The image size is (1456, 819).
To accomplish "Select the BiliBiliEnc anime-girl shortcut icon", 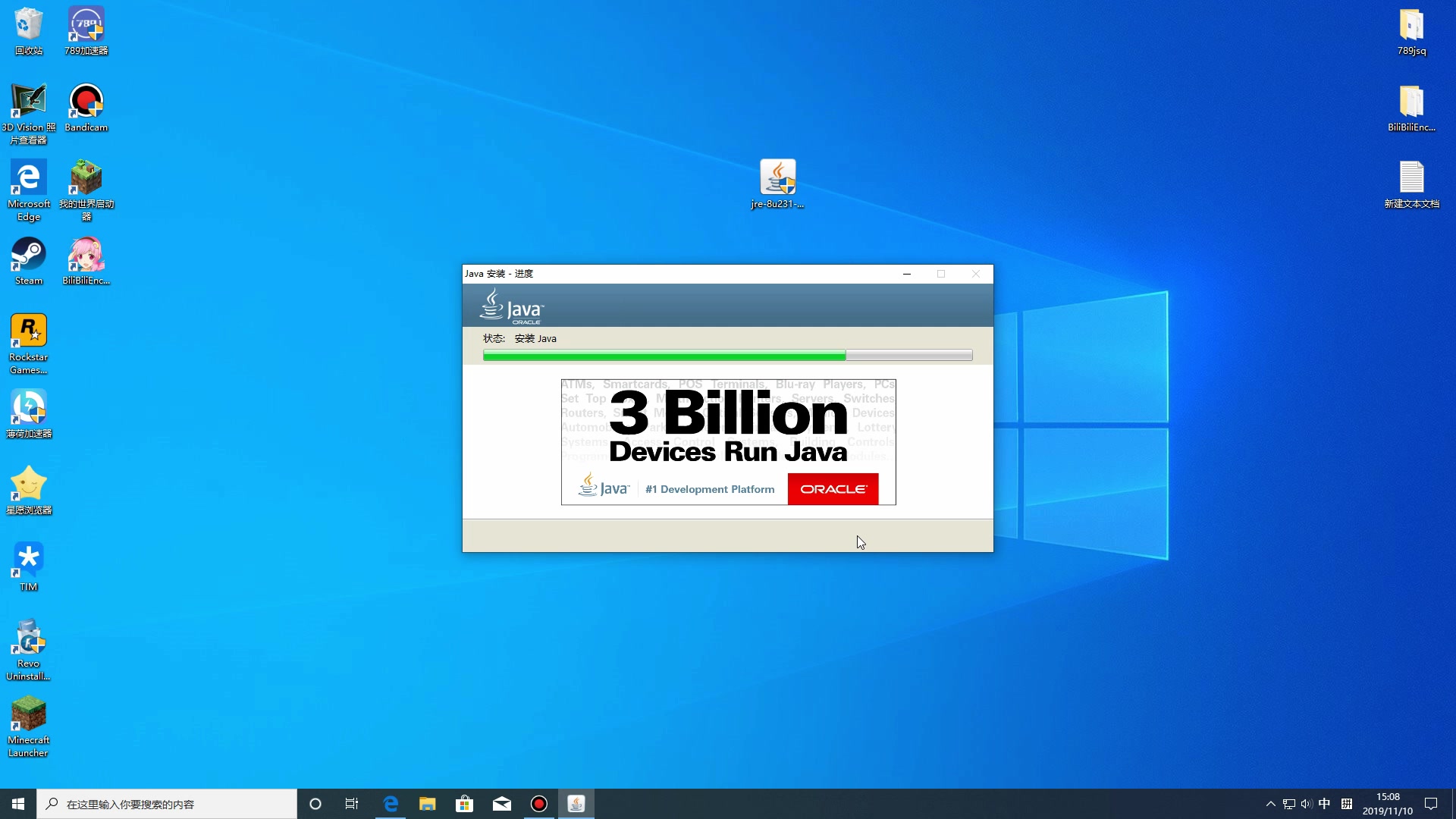I will pos(86,261).
